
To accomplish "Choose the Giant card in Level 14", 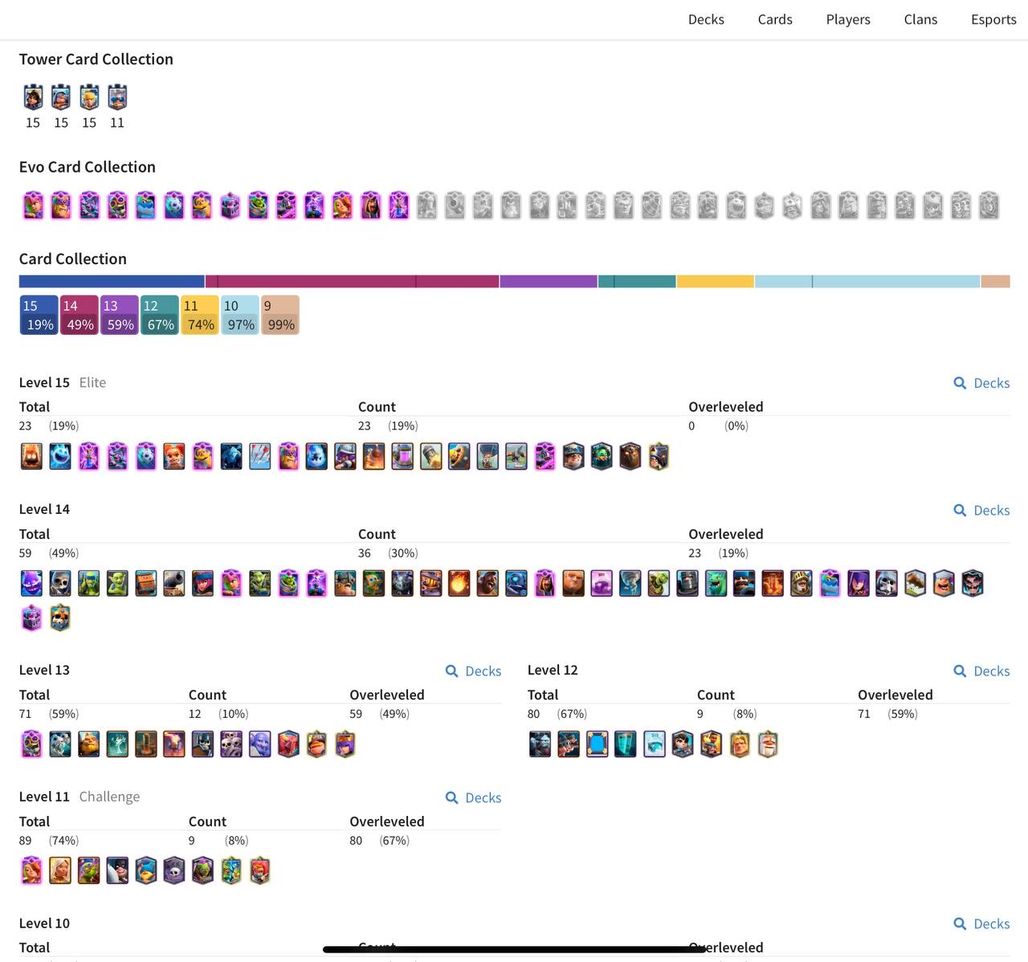I will coord(573,584).
